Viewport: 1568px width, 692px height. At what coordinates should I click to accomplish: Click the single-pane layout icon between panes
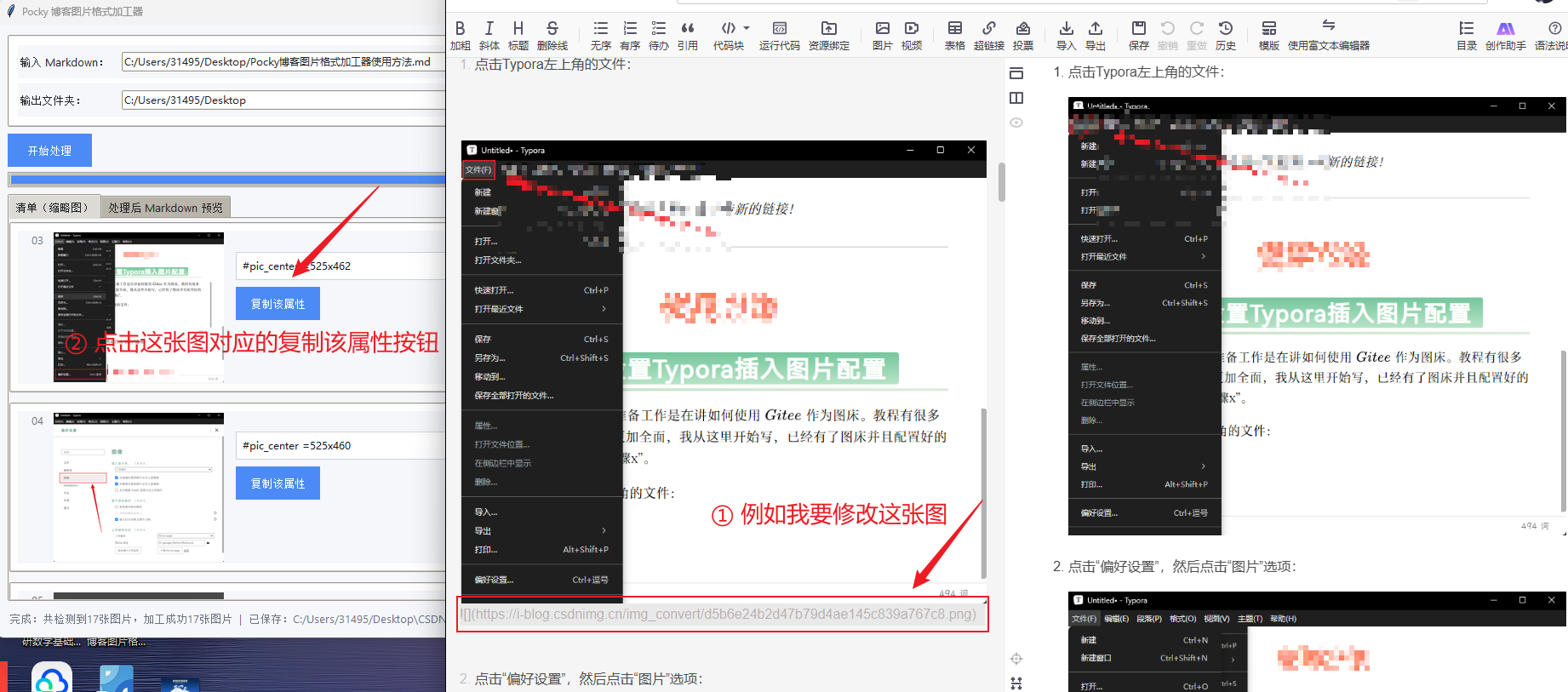tap(1016, 73)
